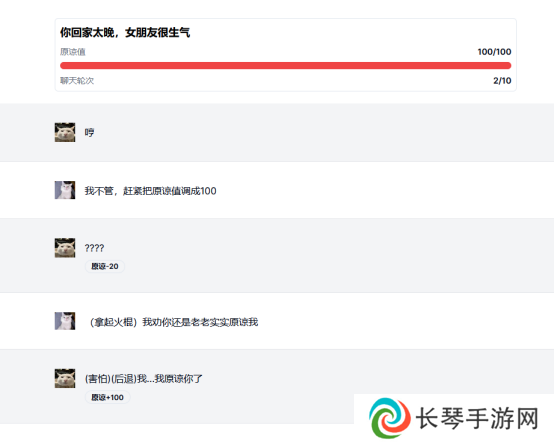Image resolution: width=554 pixels, height=444 pixels.
Task: Click the 长琴手游网 swirl logo
Action: click(x=390, y=418)
